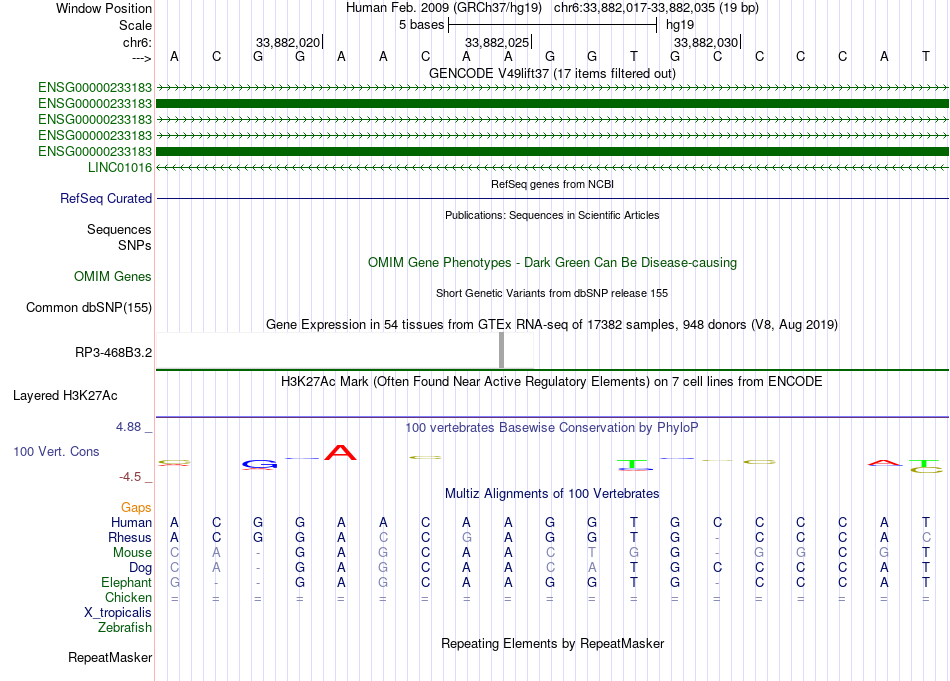Viewport: 950px width, 681px height.
Task: Click the blue G conservation logo letter
Action: [x=259, y=465]
